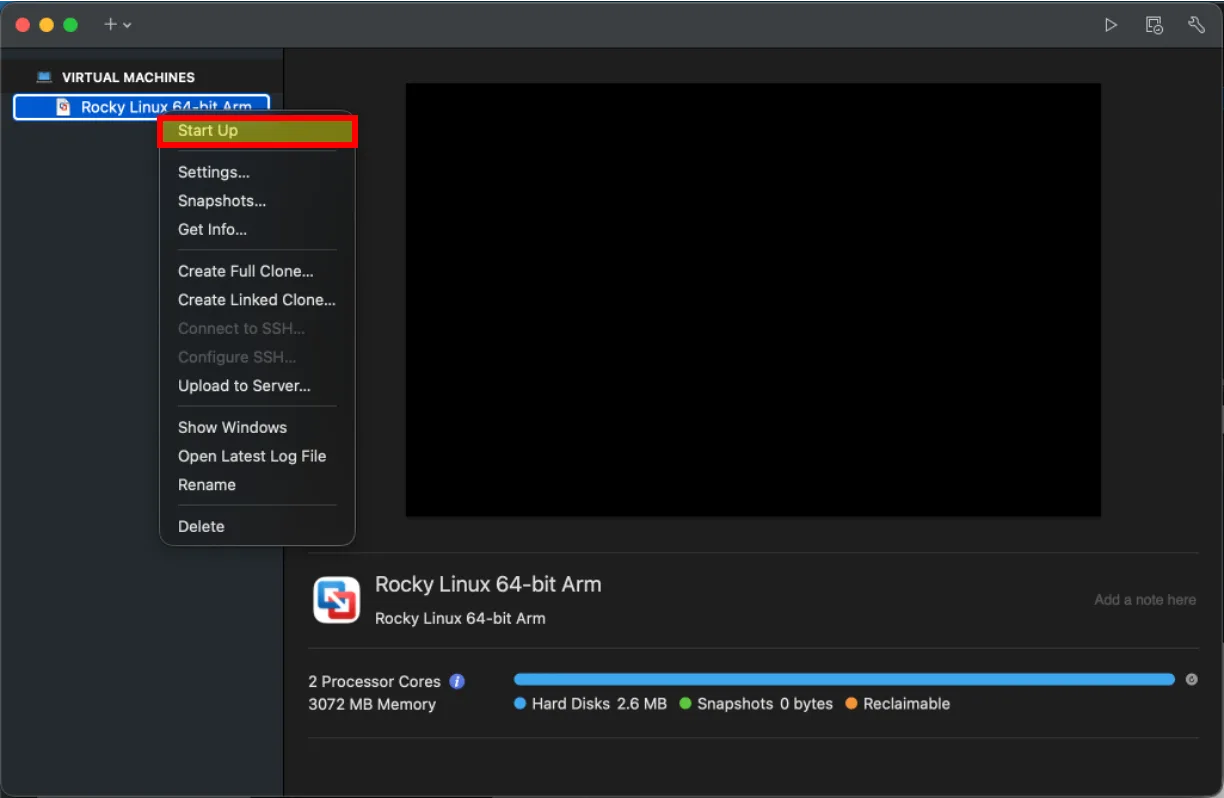Screen dimensions: 1224x798
Task: Click the Rocky Linux 64-bit Arm subtitle
Action: pos(460,618)
